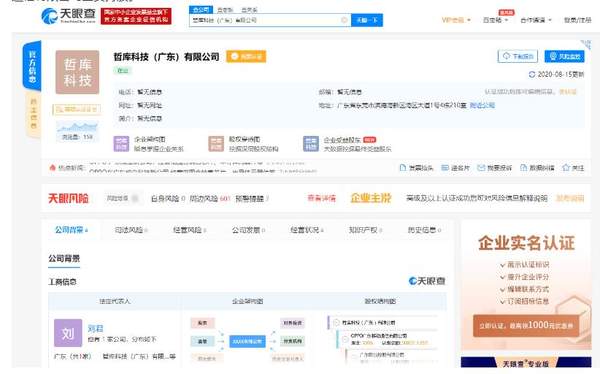The width and height of the screenshot is (600, 374).
Task: Clear the search field with X icon
Action: 344,20
